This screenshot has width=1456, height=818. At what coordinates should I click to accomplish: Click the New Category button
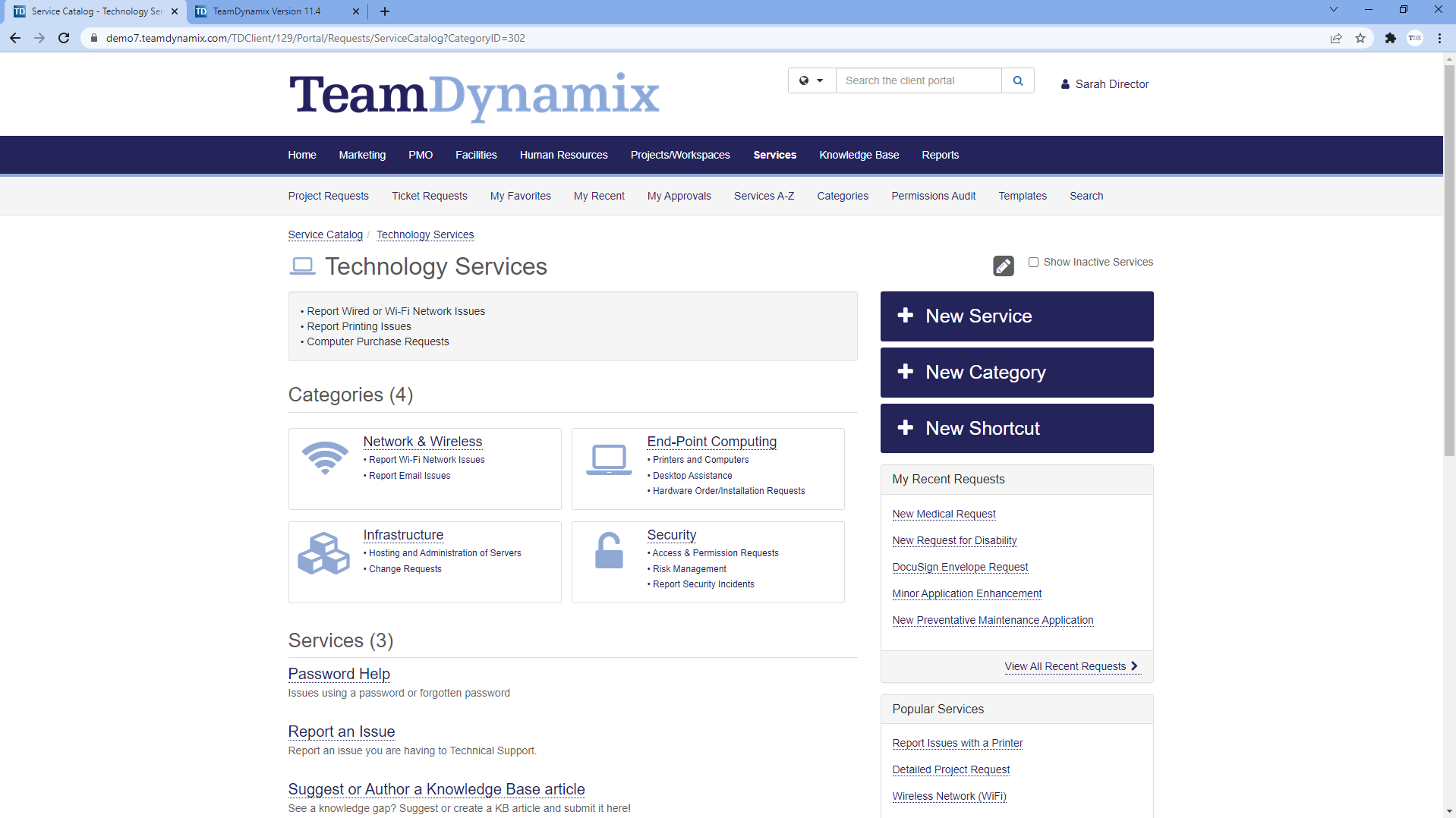tap(1016, 372)
